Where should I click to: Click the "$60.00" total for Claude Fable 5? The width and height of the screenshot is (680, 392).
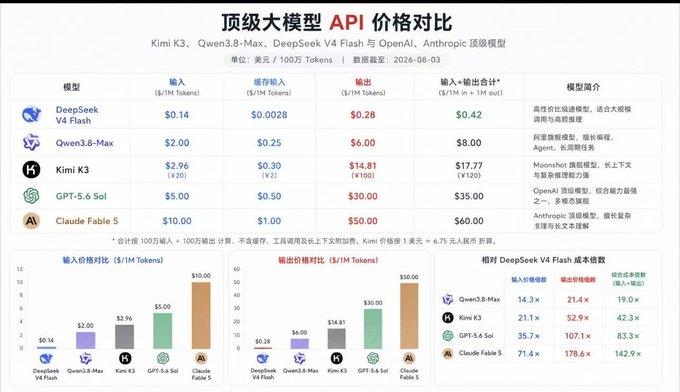468,221
